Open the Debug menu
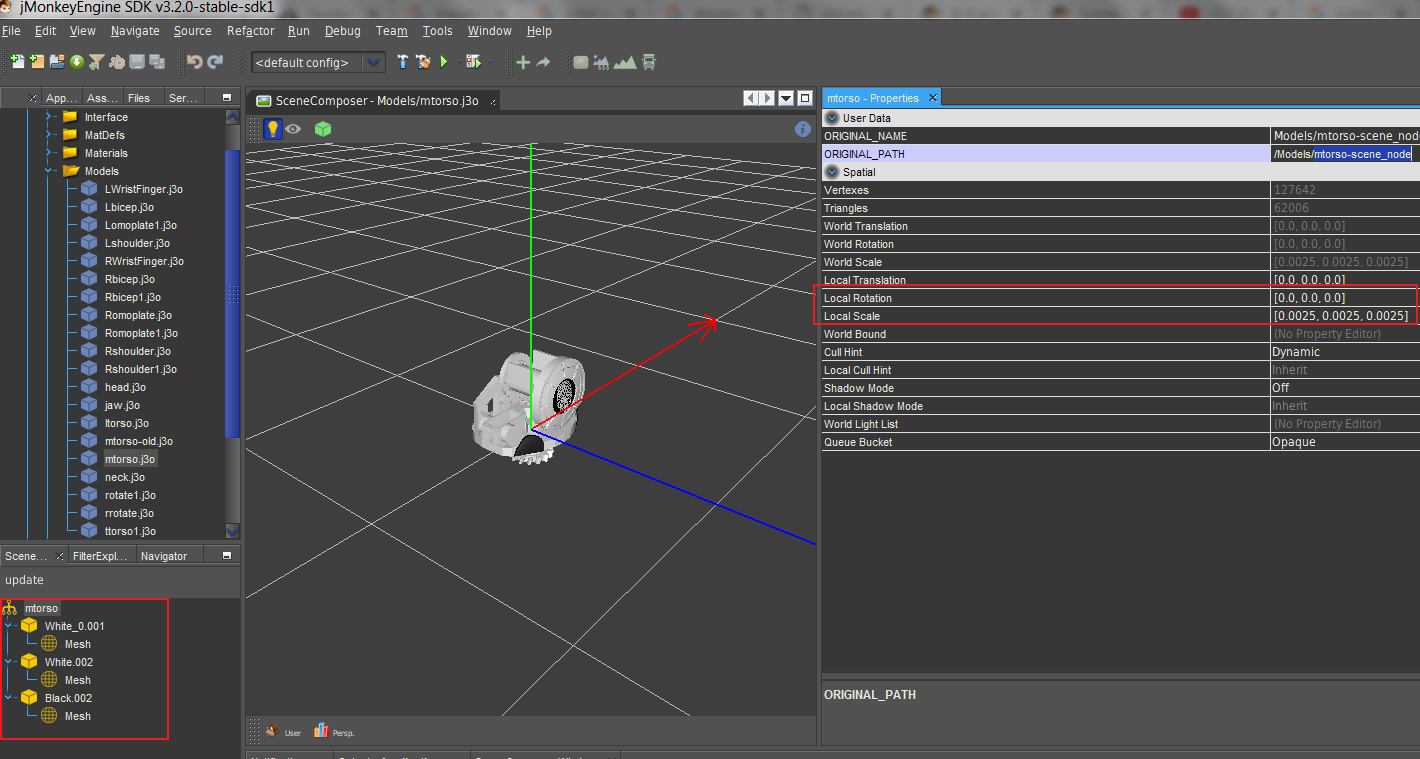This screenshot has height=759, width=1420. click(x=343, y=31)
